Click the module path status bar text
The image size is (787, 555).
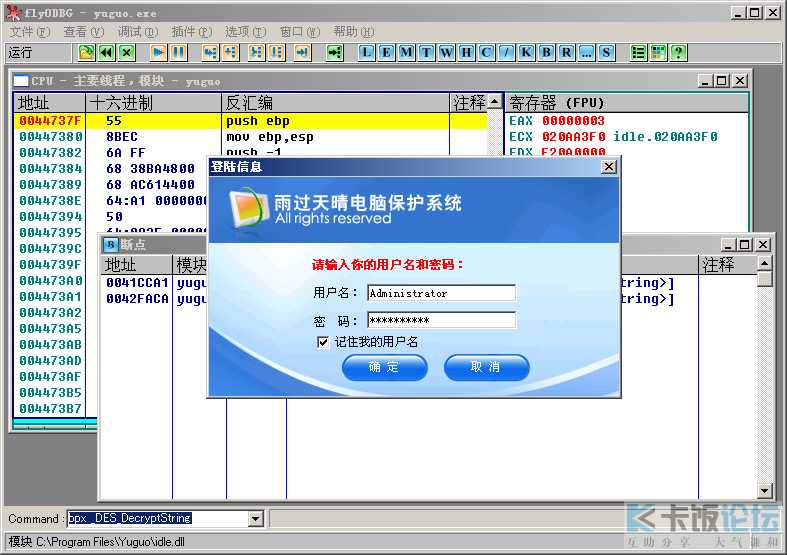coord(96,542)
